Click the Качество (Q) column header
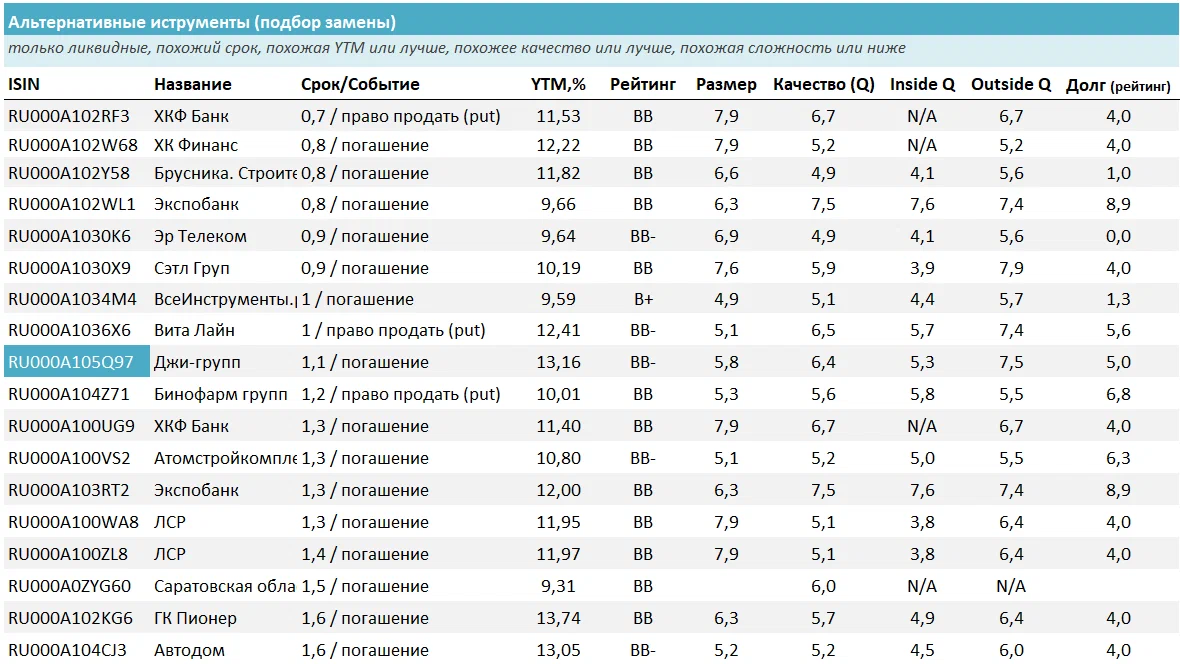 tap(823, 85)
